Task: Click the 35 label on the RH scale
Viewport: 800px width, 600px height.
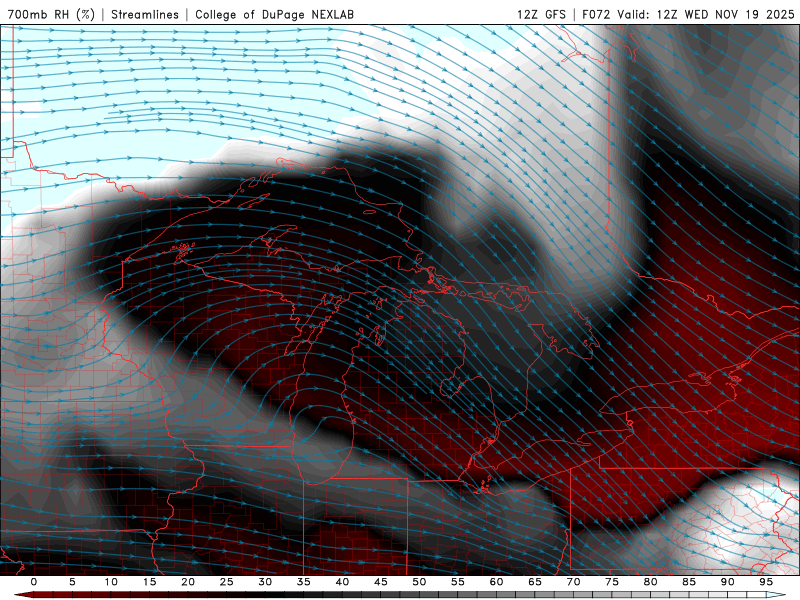Action: tap(303, 582)
